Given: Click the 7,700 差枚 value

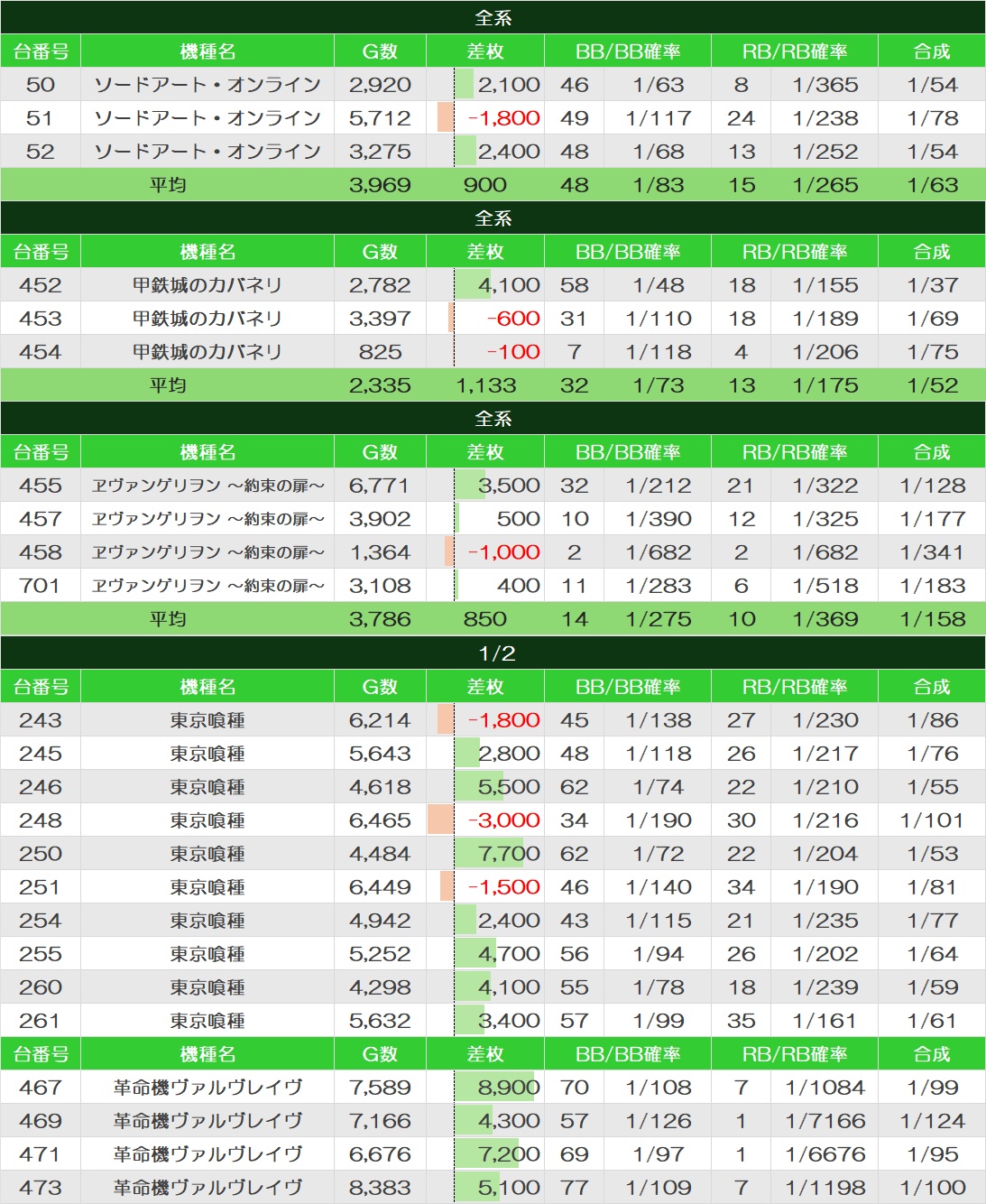Looking at the screenshot, I should (x=509, y=854).
